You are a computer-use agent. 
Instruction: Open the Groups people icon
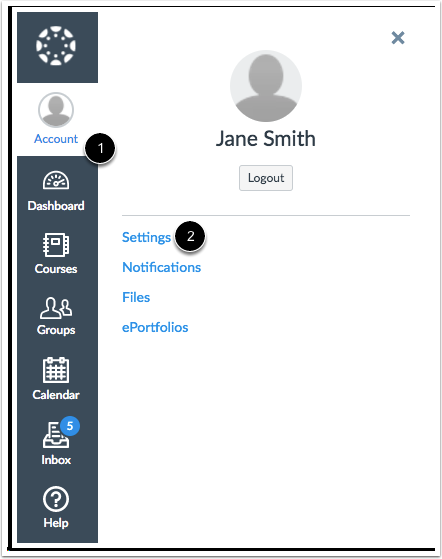(56, 308)
